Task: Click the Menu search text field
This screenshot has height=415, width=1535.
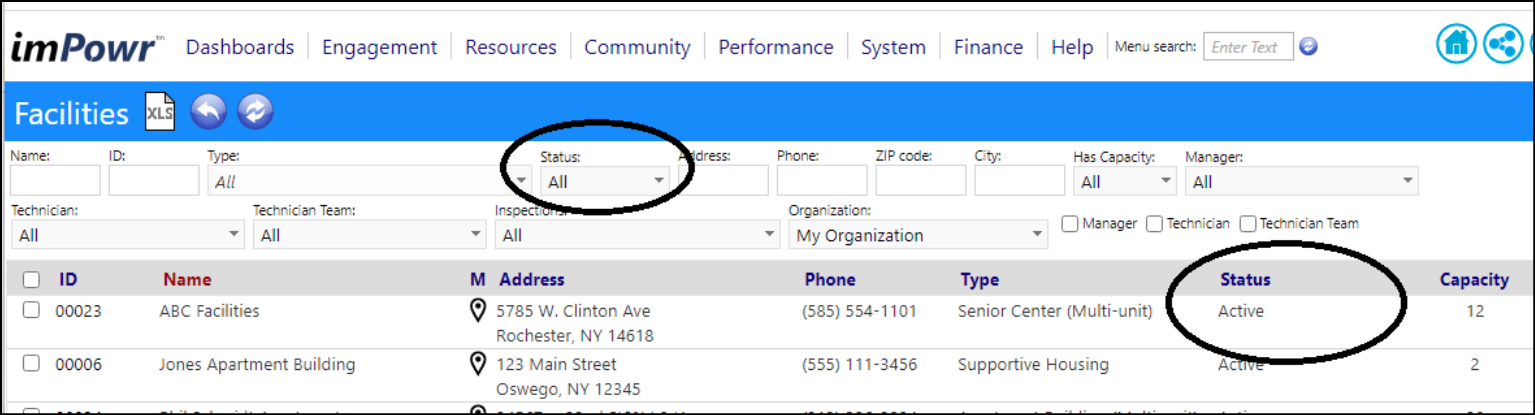Action: (1248, 47)
